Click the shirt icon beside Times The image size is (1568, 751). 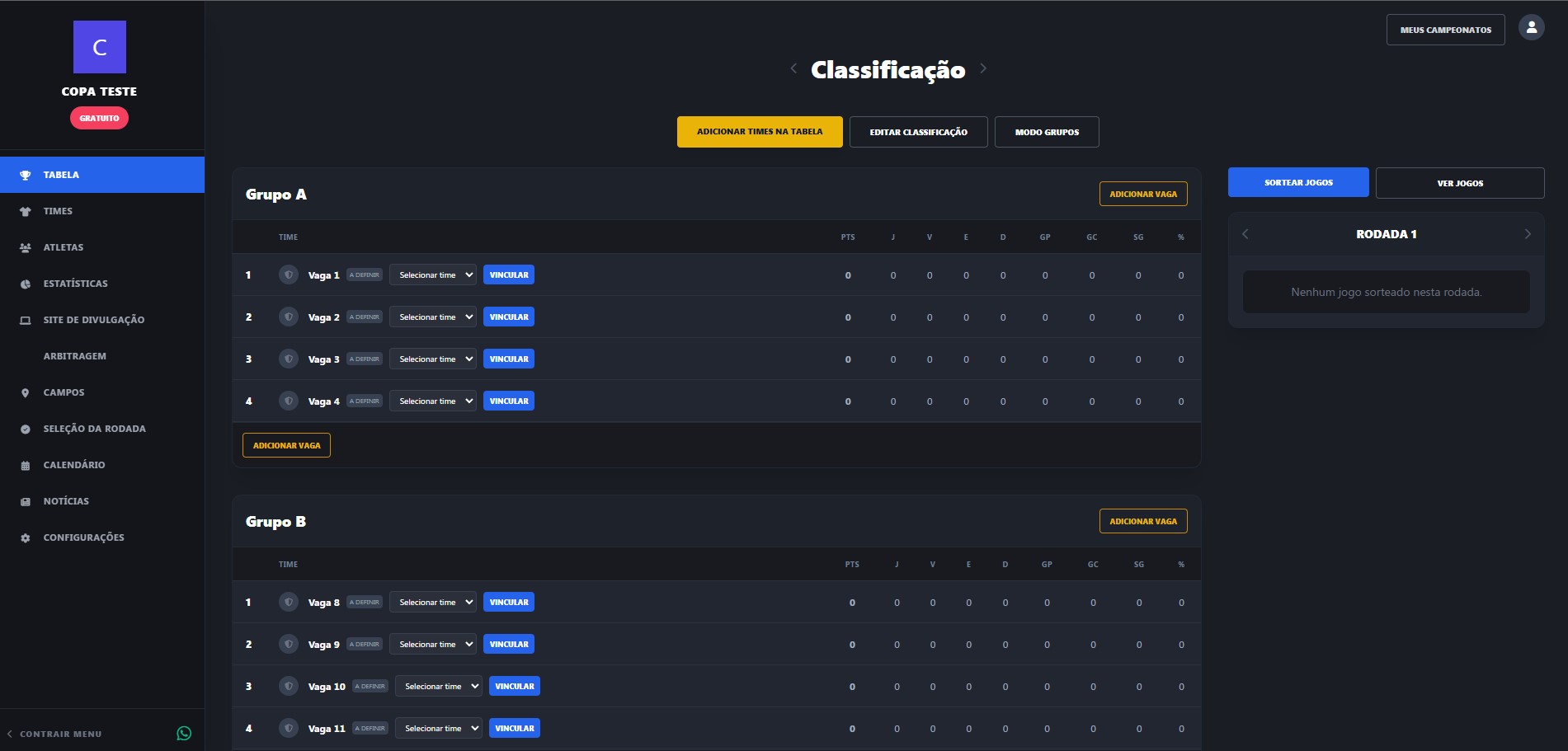click(26, 211)
